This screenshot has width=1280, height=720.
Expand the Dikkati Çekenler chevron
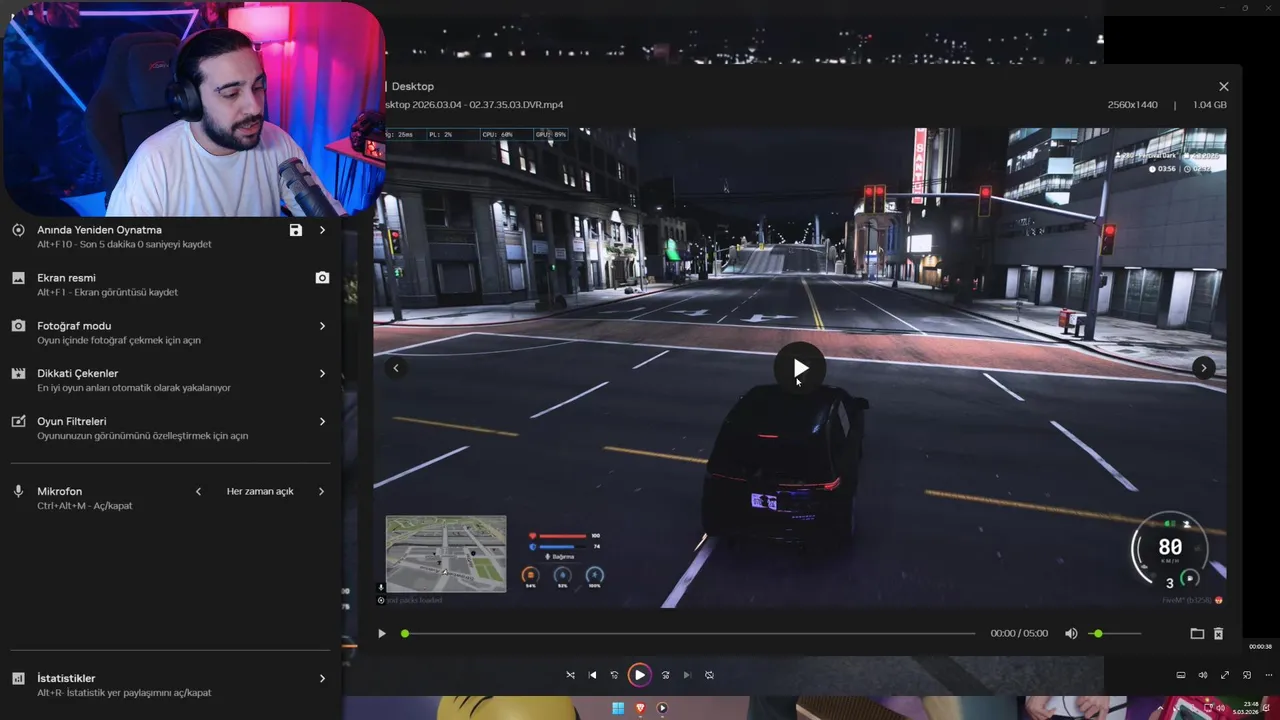point(322,373)
